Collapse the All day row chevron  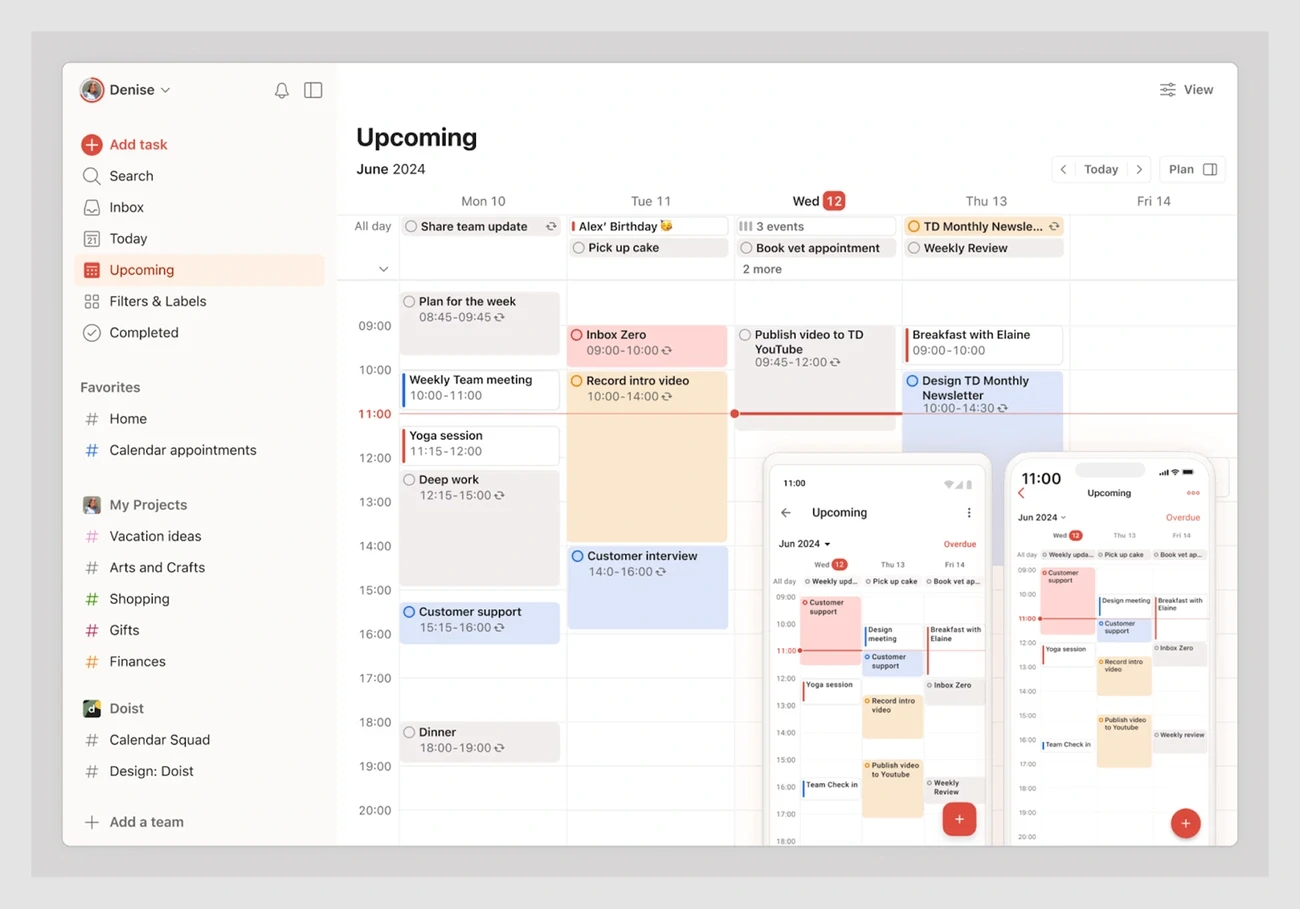coord(383,268)
